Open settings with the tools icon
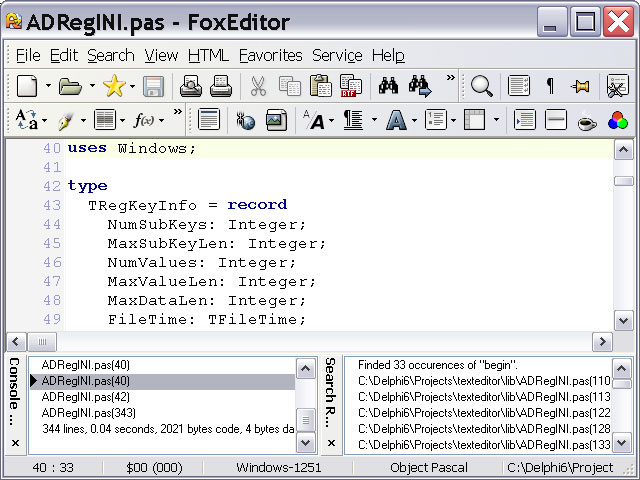Screen dimensions: 640x480 click(x=617, y=86)
